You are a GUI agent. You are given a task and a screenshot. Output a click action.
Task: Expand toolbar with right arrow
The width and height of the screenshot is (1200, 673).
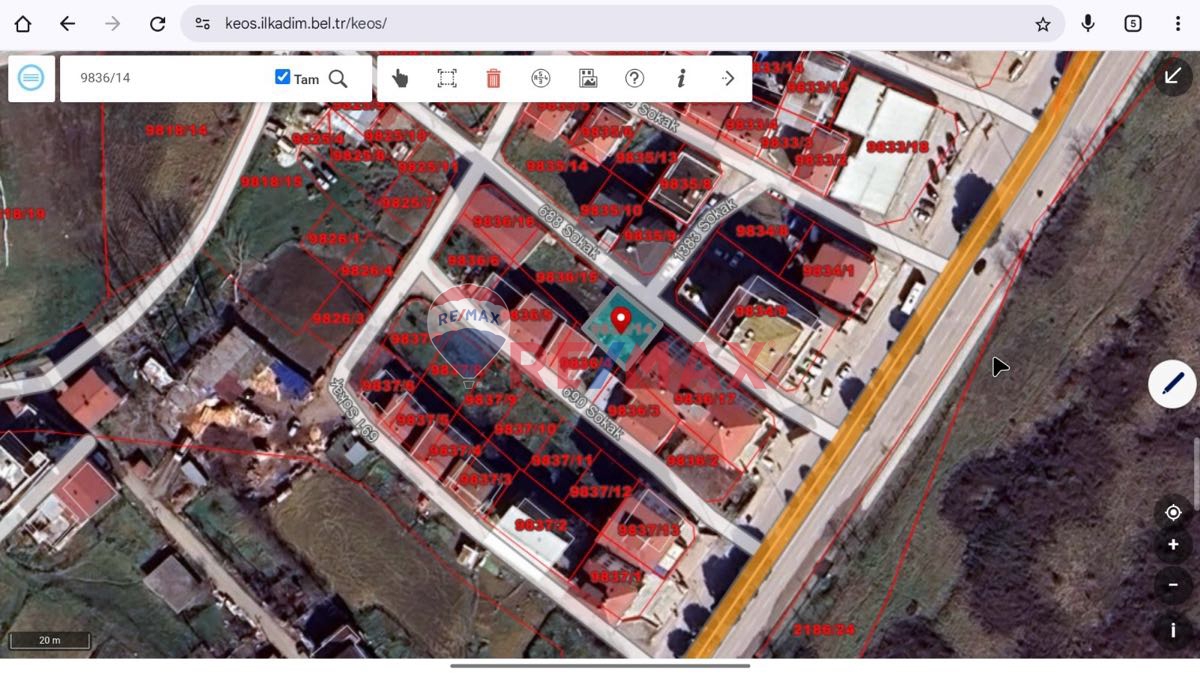[728, 78]
